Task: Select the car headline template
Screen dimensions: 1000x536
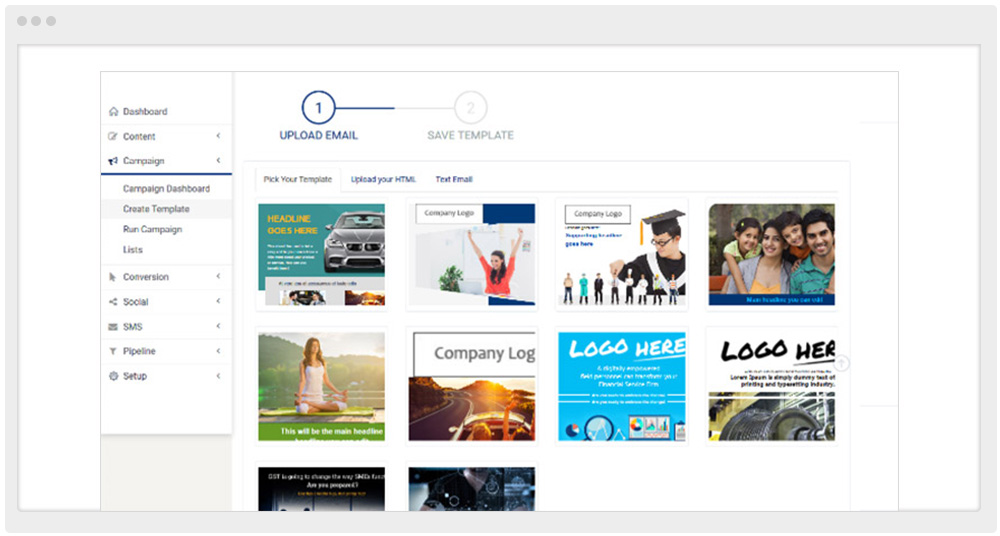Action: coord(321,255)
